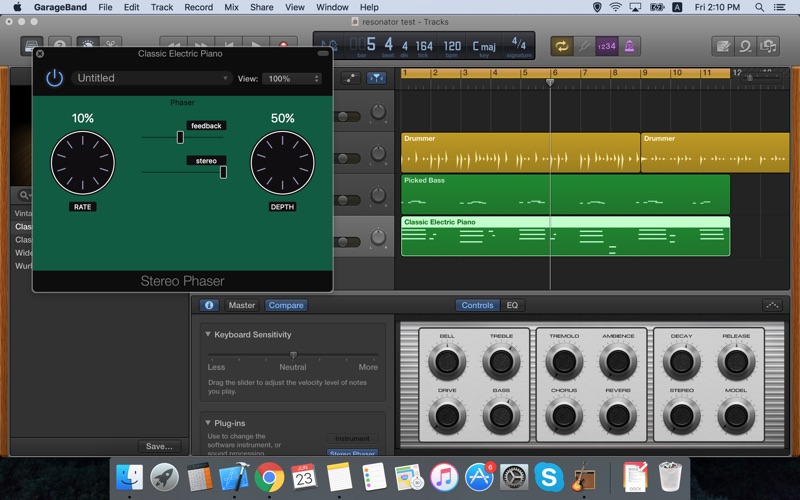800x500 pixels.
Task: Turn the MODEL knob
Action: coord(736,415)
